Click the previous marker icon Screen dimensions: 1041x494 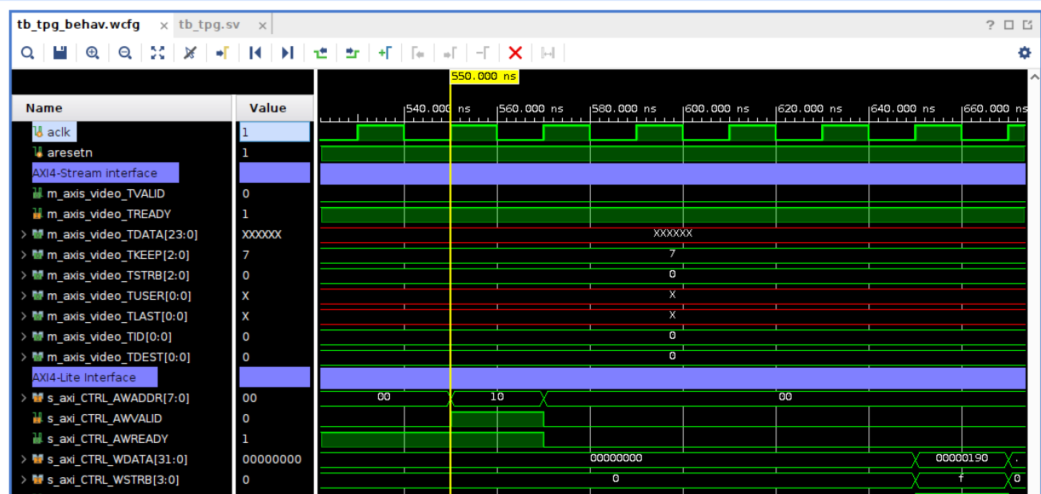tap(418, 53)
